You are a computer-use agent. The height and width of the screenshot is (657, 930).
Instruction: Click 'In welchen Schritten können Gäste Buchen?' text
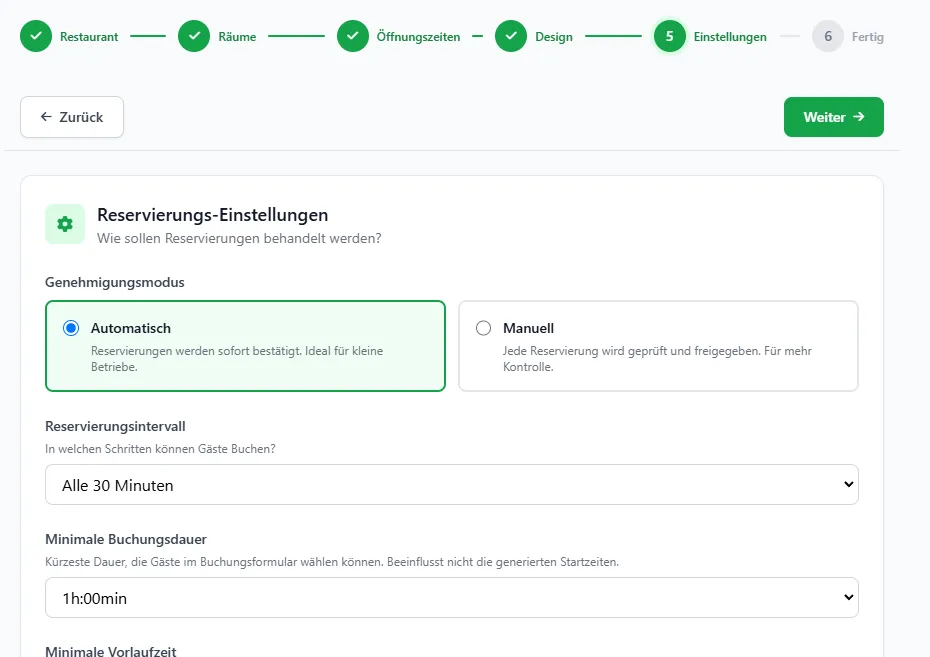(x=160, y=449)
